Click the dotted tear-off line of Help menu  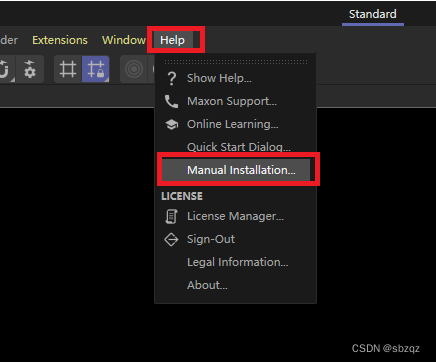[x=236, y=62]
